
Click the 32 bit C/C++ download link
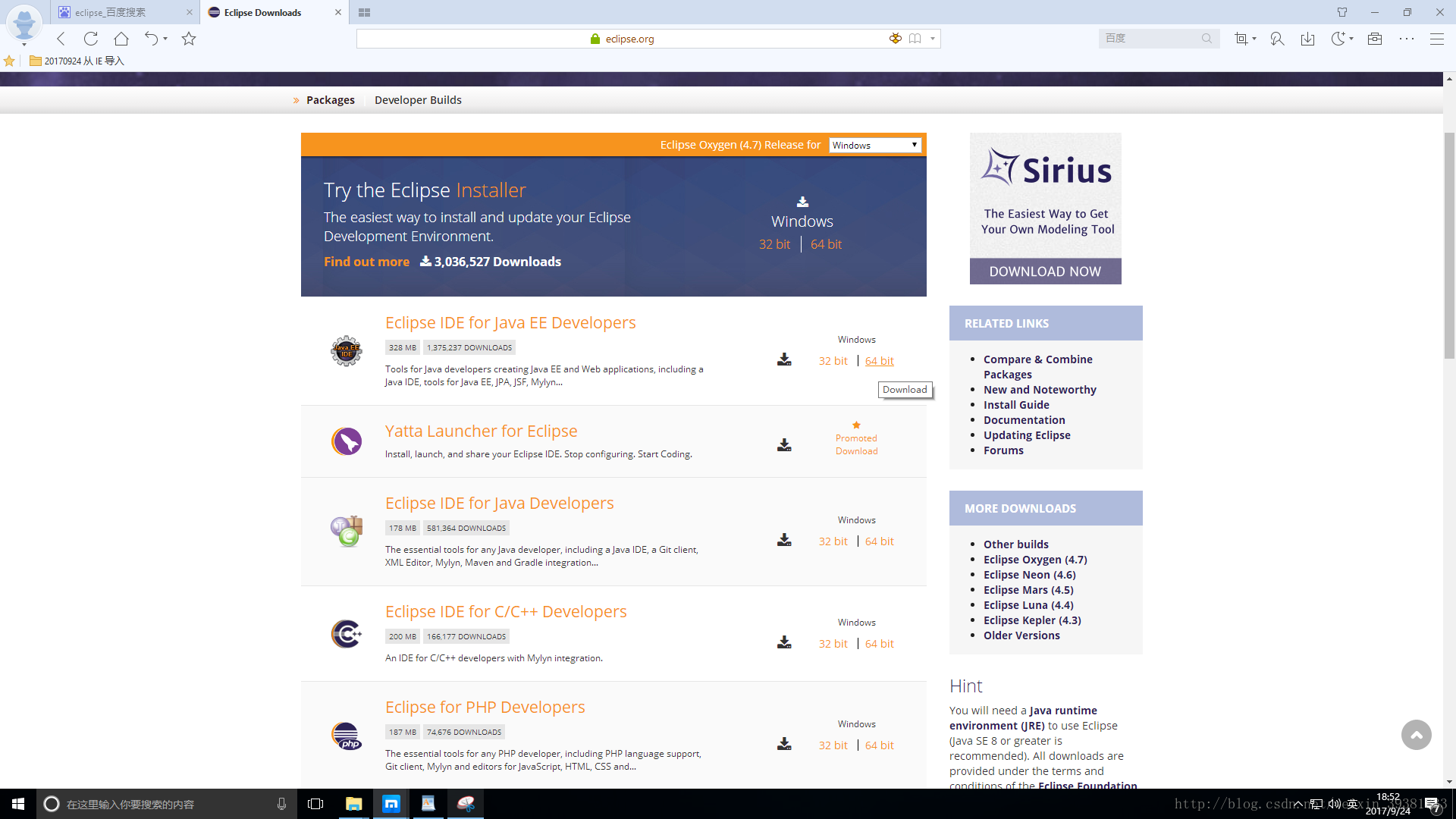[833, 643]
